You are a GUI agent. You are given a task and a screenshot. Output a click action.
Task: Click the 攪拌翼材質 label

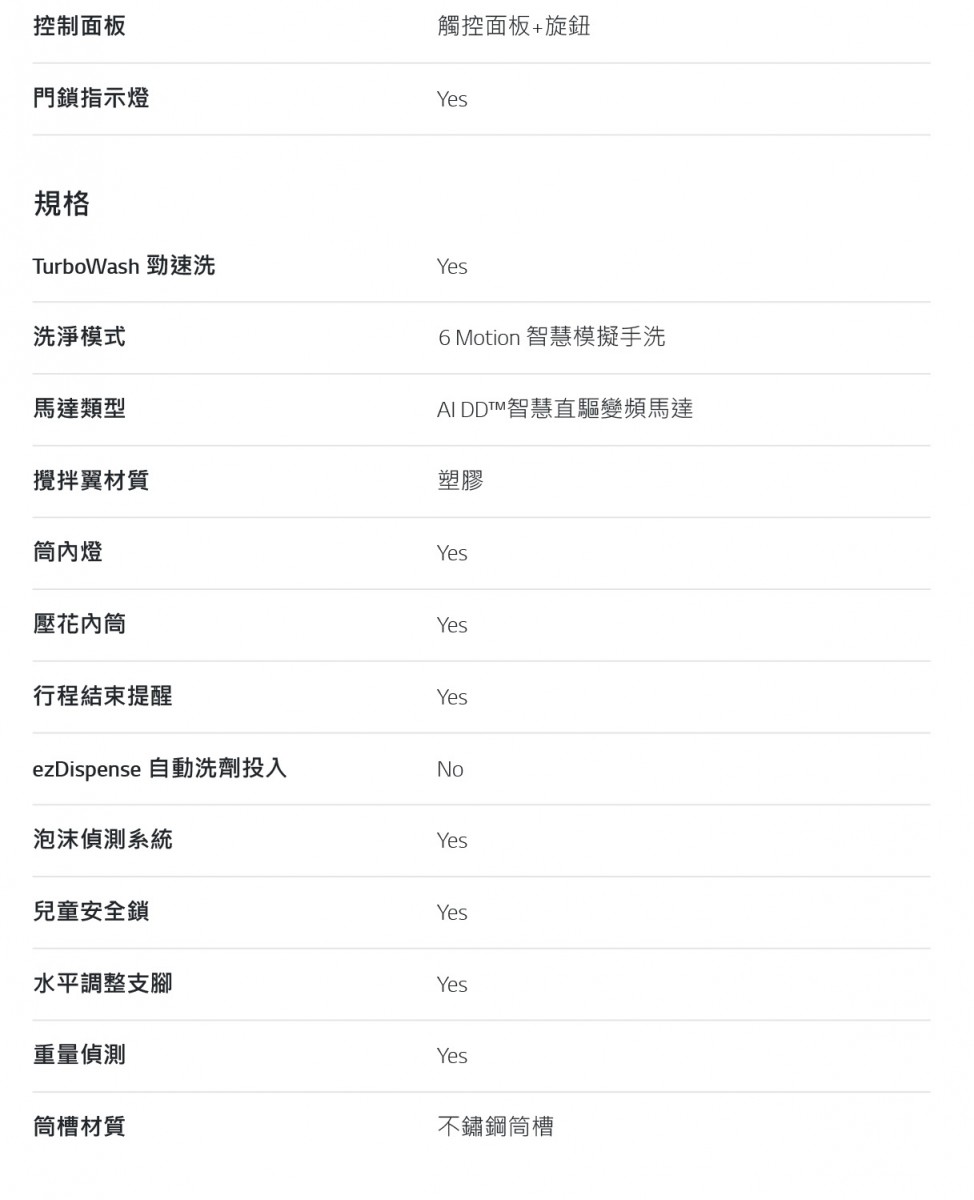(x=91, y=481)
